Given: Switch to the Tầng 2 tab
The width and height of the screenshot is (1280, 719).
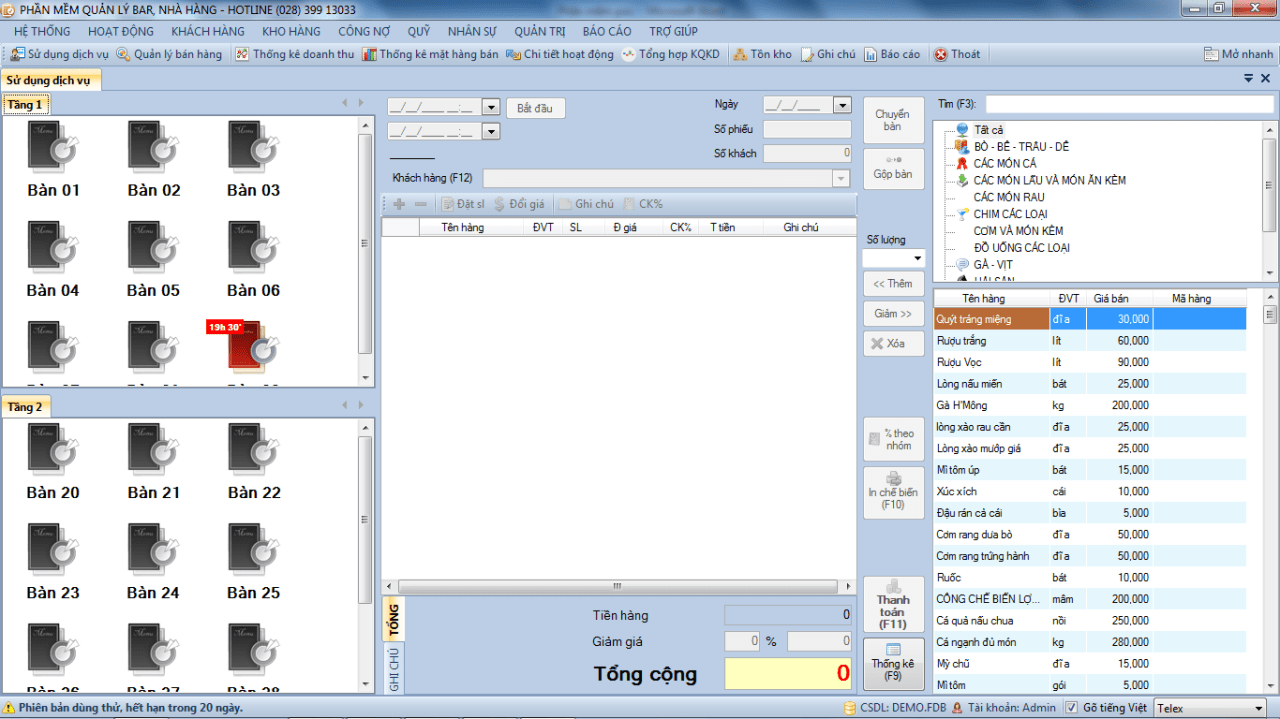Looking at the screenshot, I should click(26, 407).
